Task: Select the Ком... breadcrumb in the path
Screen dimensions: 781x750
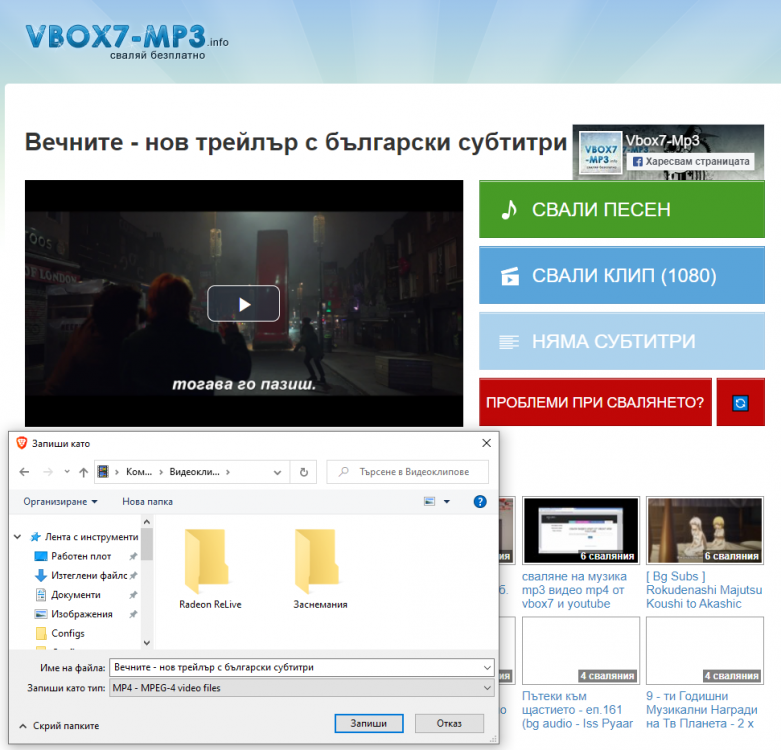Action: (139, 472)
